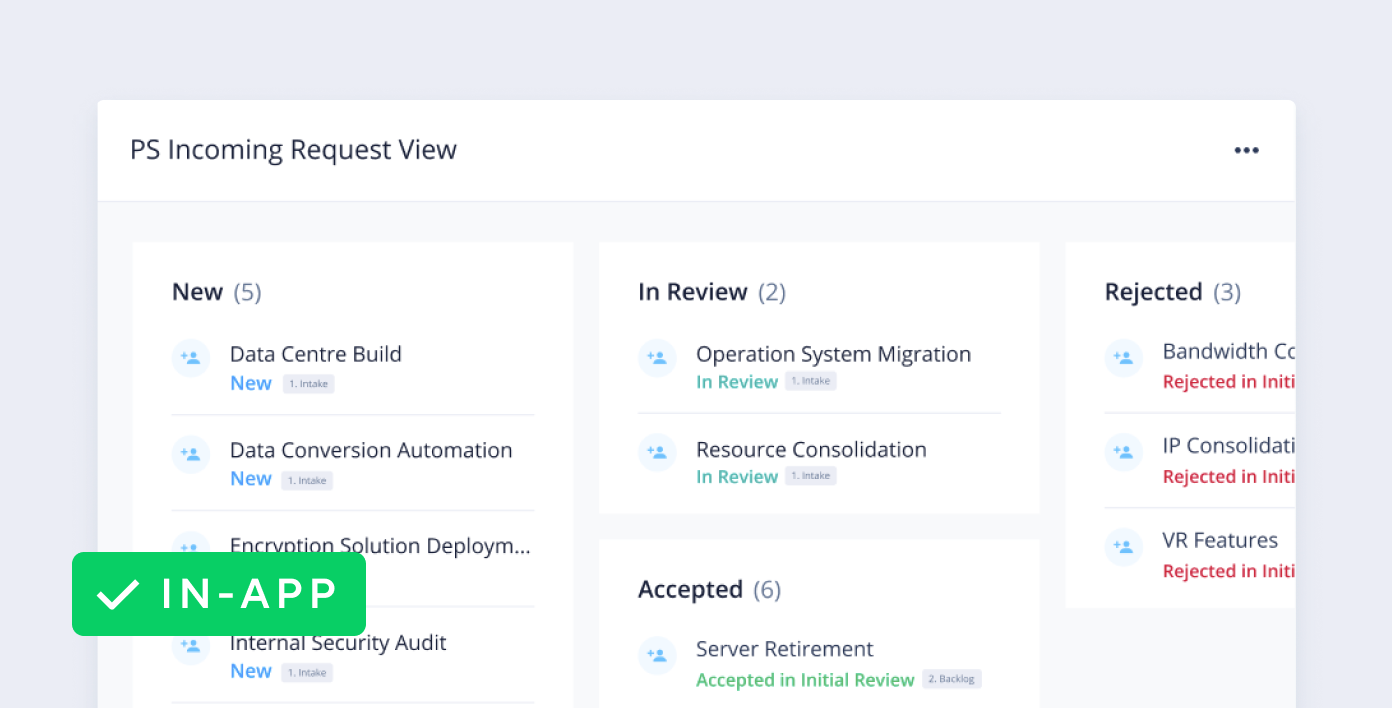1392x708 pixels.
Task: Click the green IN-APP badge
Action: (x=219, y=594)
